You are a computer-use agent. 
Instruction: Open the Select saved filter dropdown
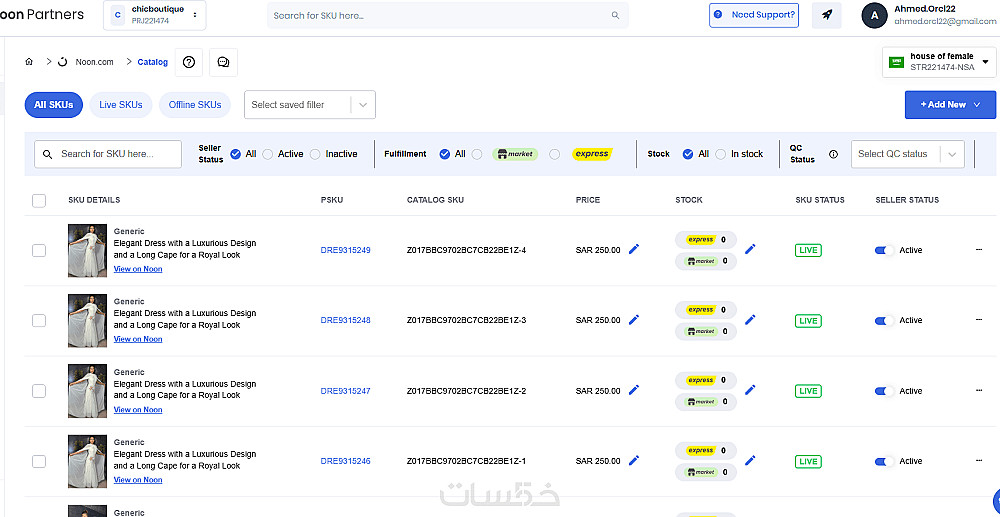point(309,105)
